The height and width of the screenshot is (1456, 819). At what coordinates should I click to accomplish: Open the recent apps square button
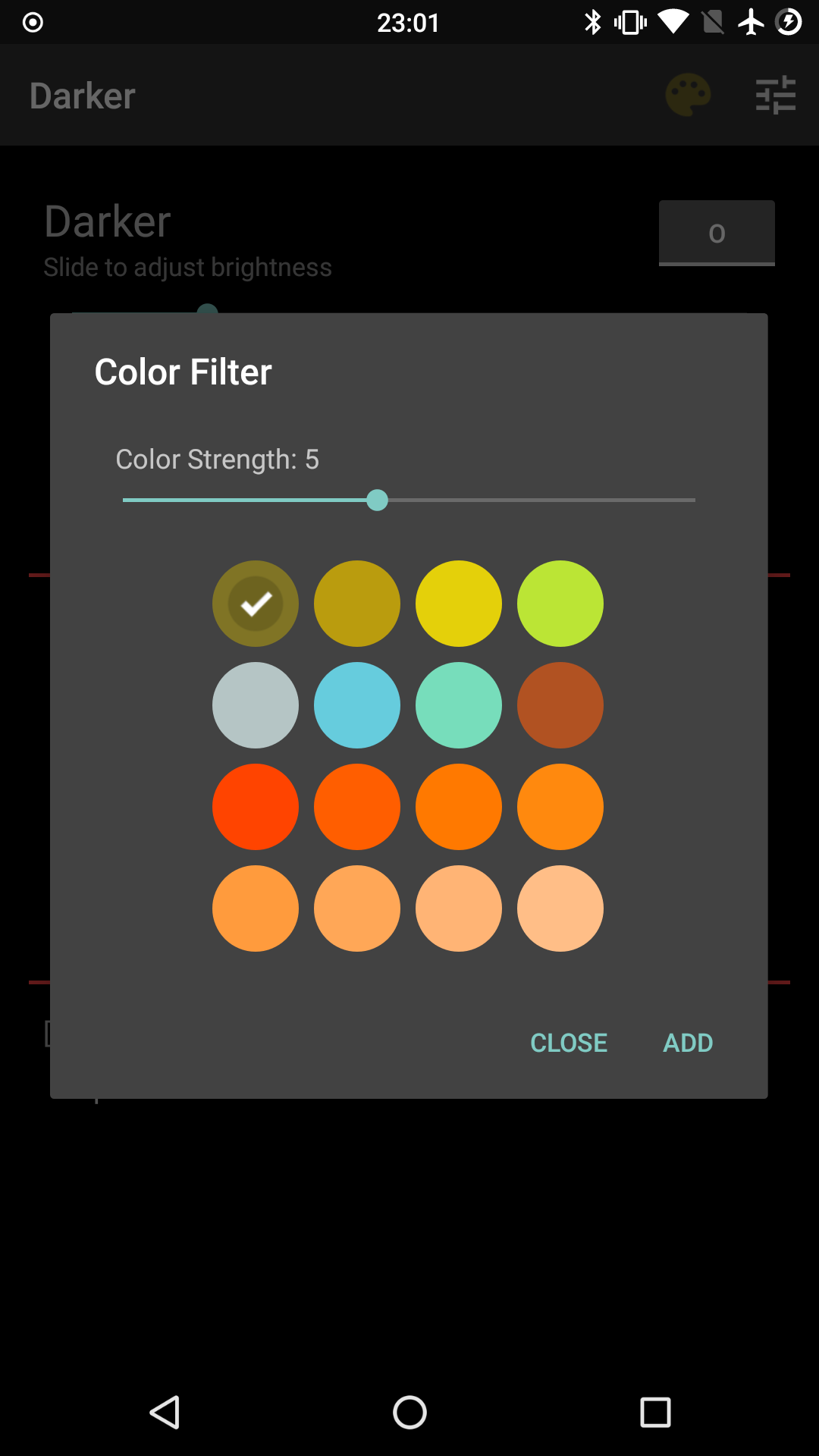coord(655,1413)
